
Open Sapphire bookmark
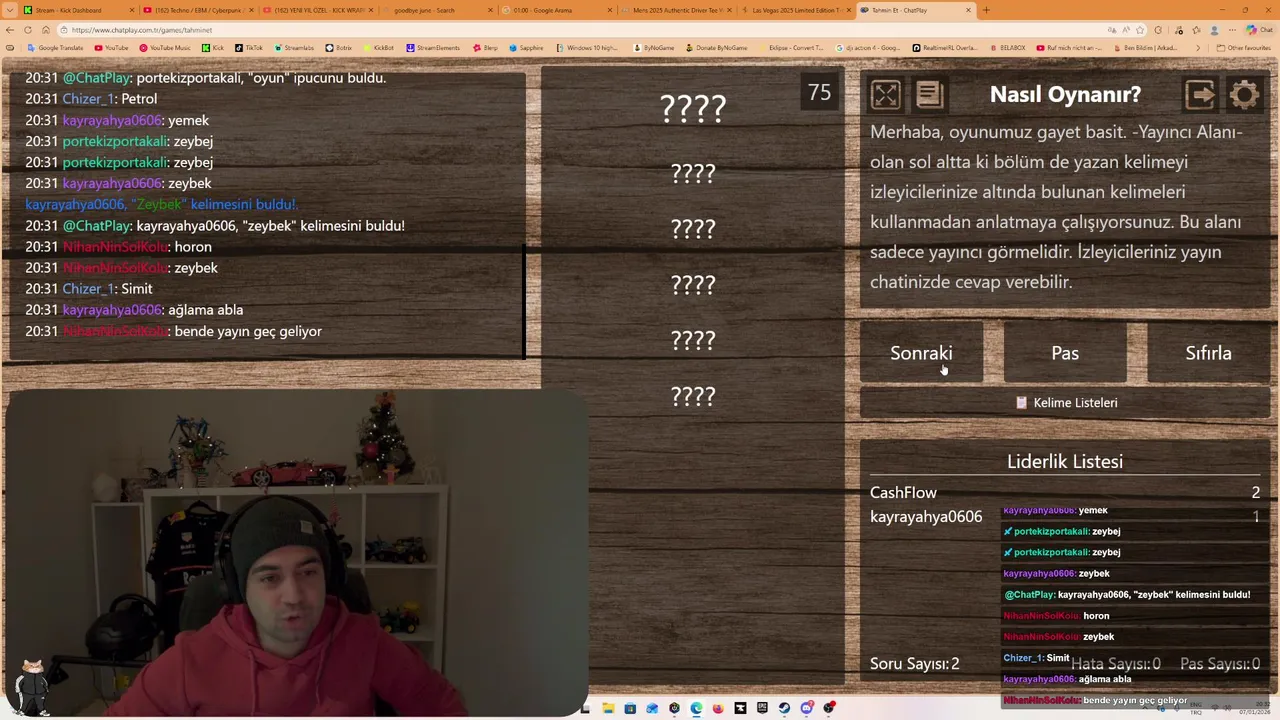point(526,48)
